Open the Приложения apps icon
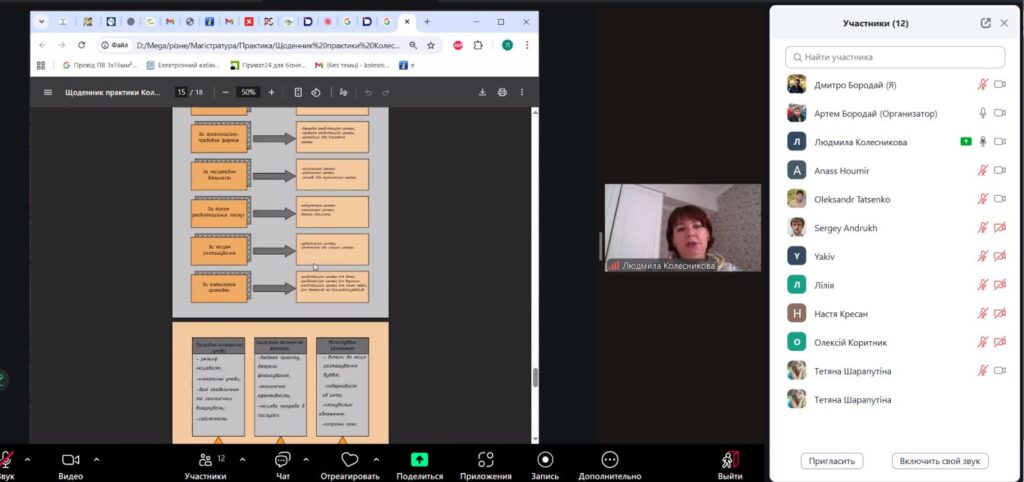 pyautogui.click(x=485, y=459)
